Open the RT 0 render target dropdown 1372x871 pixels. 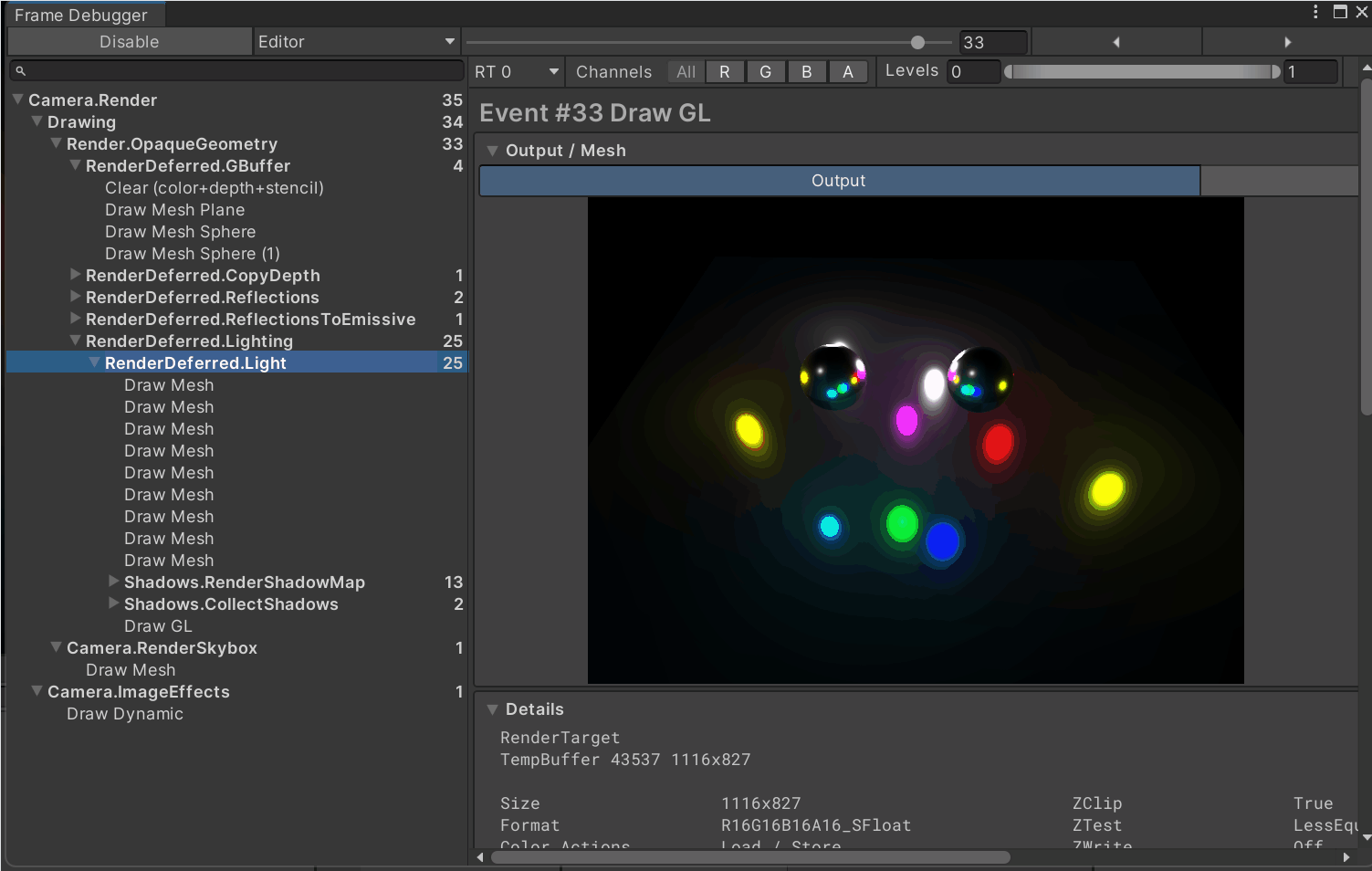click(516, 72)
